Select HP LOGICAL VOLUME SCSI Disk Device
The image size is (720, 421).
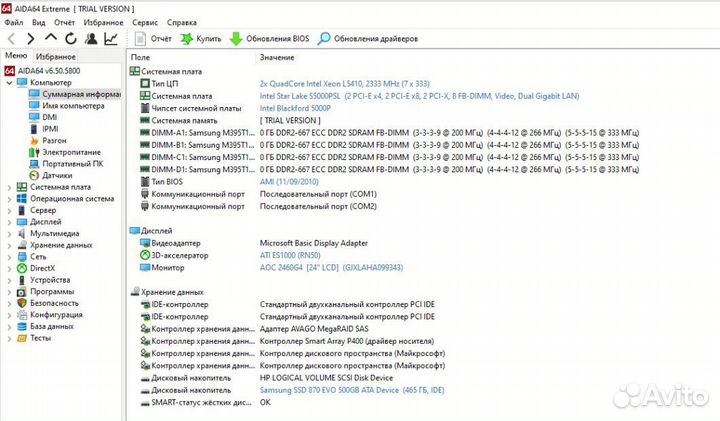tap(326, 378)
